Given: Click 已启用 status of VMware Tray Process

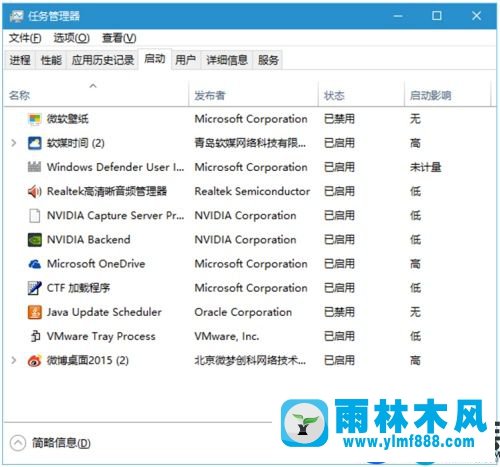Looking at the screenshot, I should pos(339,336).
